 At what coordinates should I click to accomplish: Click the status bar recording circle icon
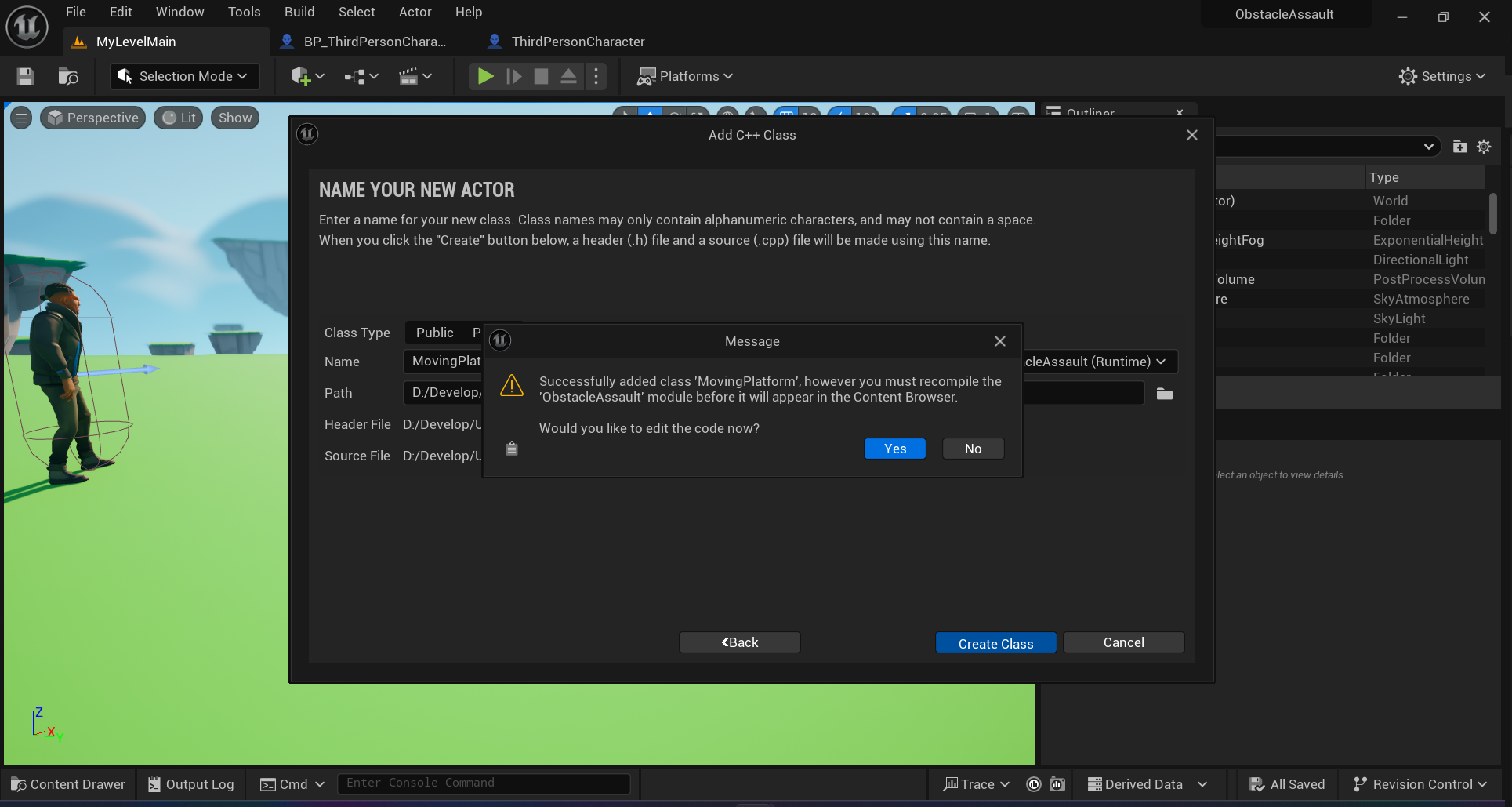pos(1034,784)
